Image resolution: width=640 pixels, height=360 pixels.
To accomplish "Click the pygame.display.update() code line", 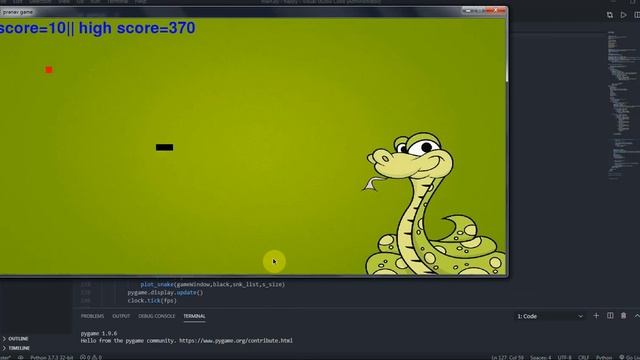I will point(165,292).
